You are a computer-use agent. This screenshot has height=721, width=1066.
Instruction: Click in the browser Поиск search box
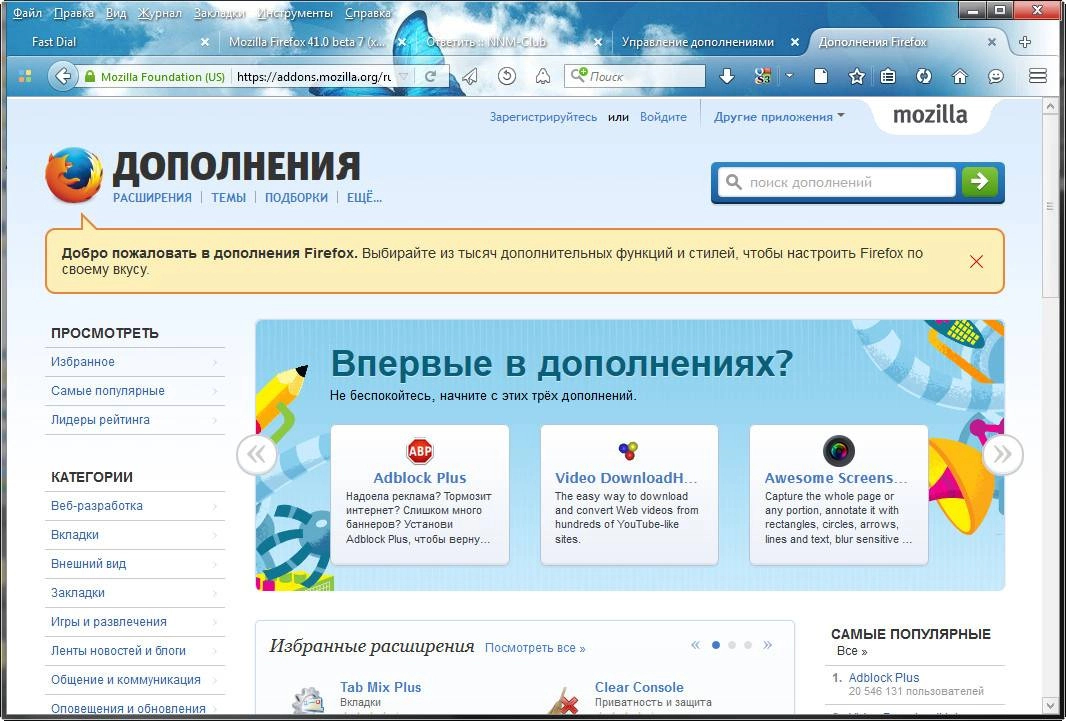pyautogui.click(x=635, y=76)
